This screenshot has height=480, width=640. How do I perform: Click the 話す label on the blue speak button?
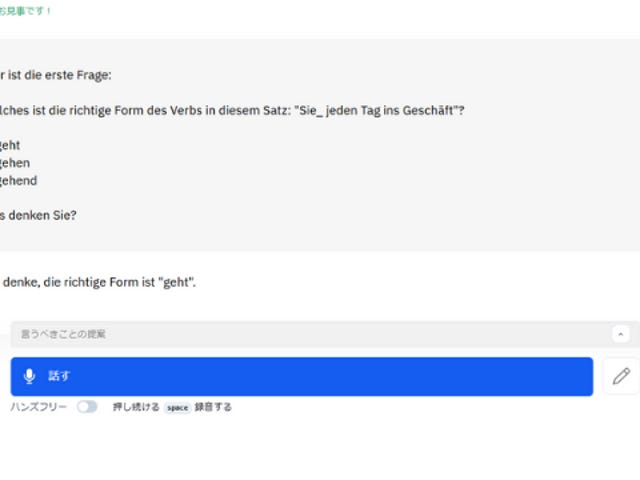click(59, 376)
